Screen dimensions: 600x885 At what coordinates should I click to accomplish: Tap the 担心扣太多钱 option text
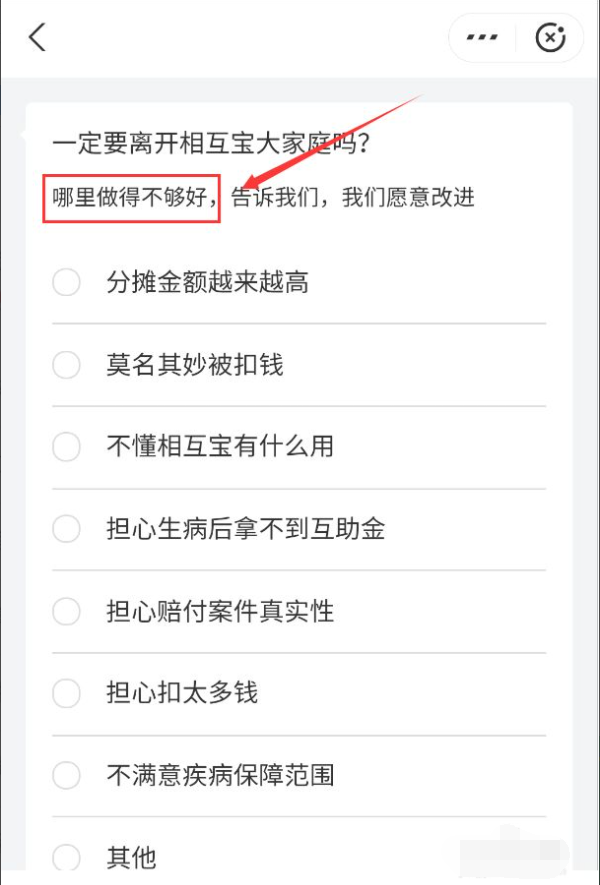click(182, 692)
